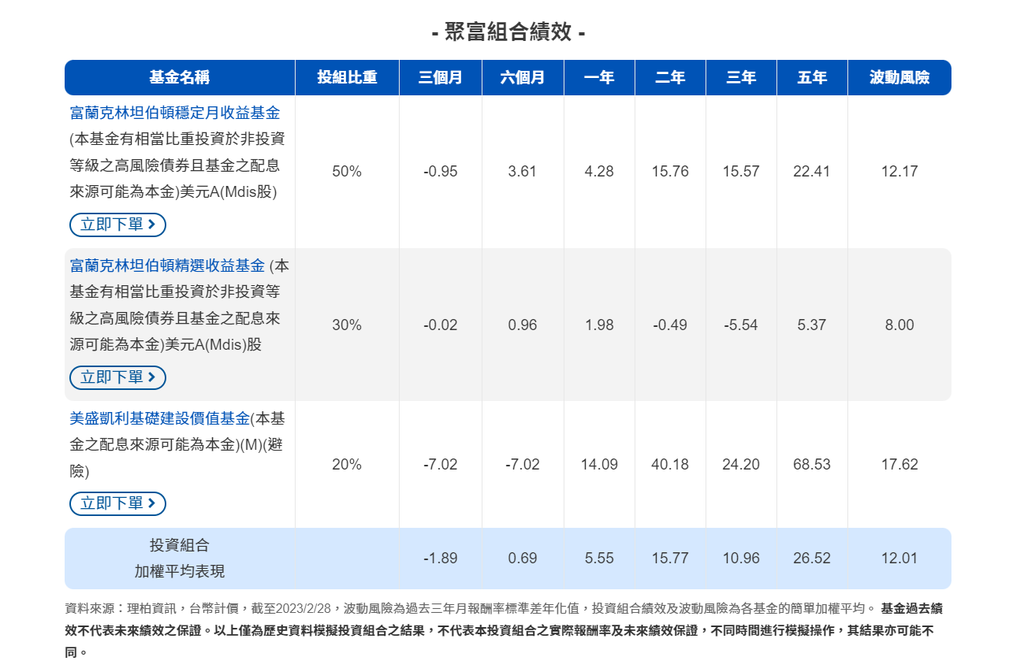This screenshot has width=1024, height=672.
Task: Click the -0.49 two-year value
Action: [670, 325]
